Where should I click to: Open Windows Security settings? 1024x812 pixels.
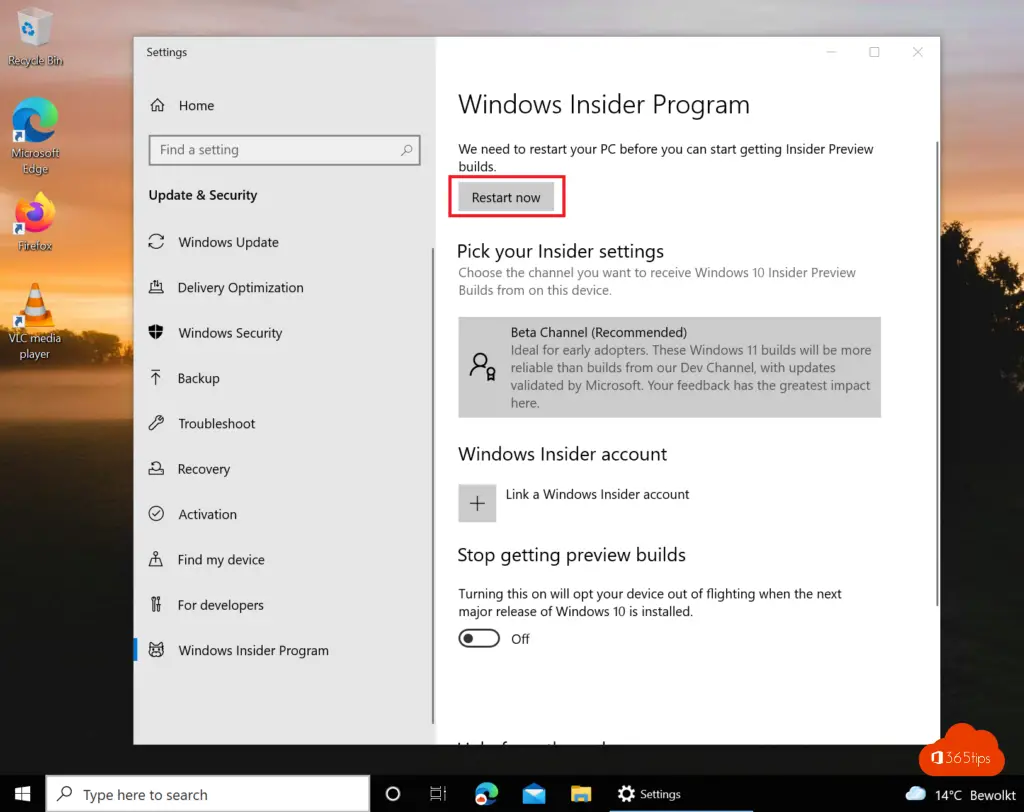click(231, 332)
